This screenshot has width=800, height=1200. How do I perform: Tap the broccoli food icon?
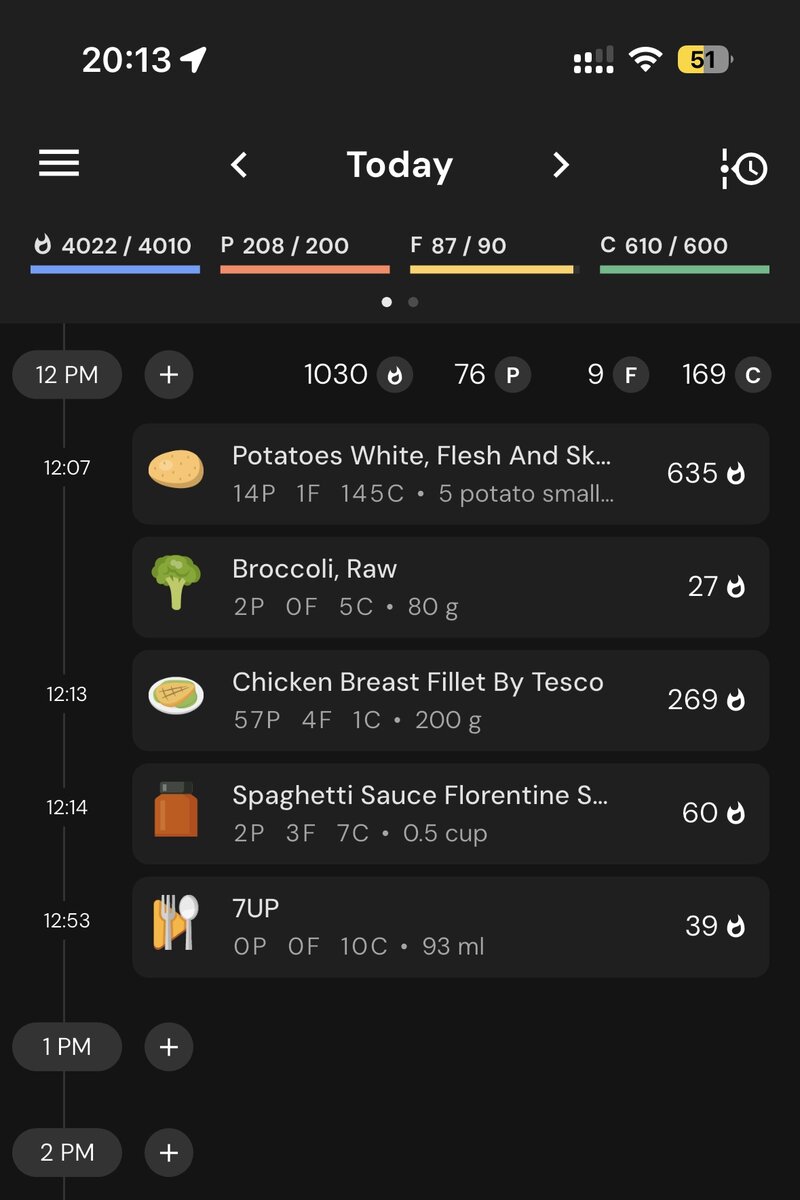click(176, 583)
